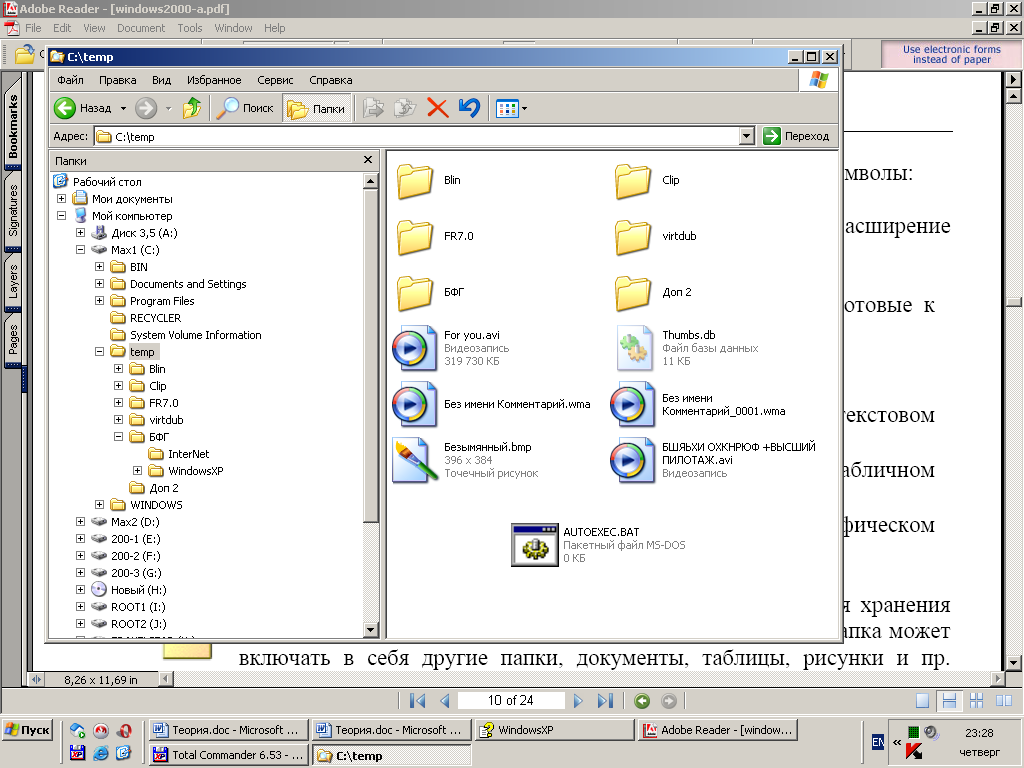Image resolution: width=1024 pixels, height=768 pixels.
Task: Toggle the Папки folders pane button
Action: click(x=316, y=108)
